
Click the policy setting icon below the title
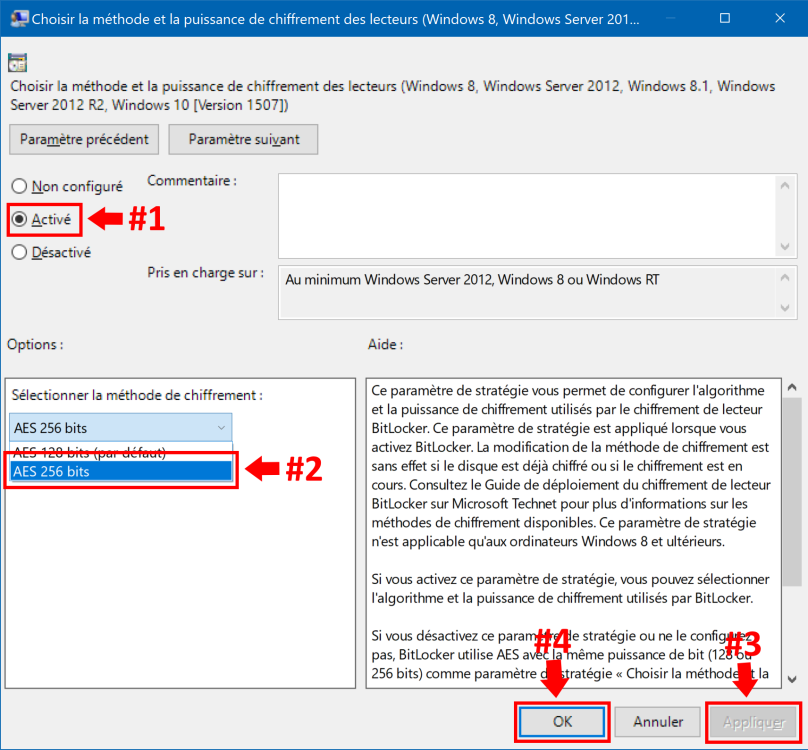[17, 62]
